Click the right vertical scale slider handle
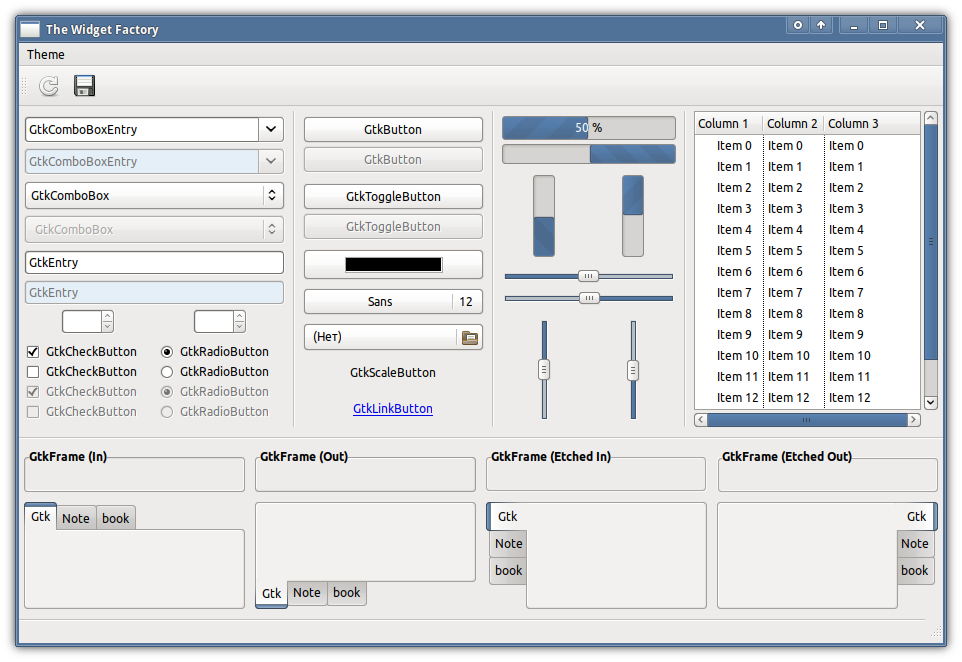The height and width of the screenshot is (662, 962). tap(633, 371)
